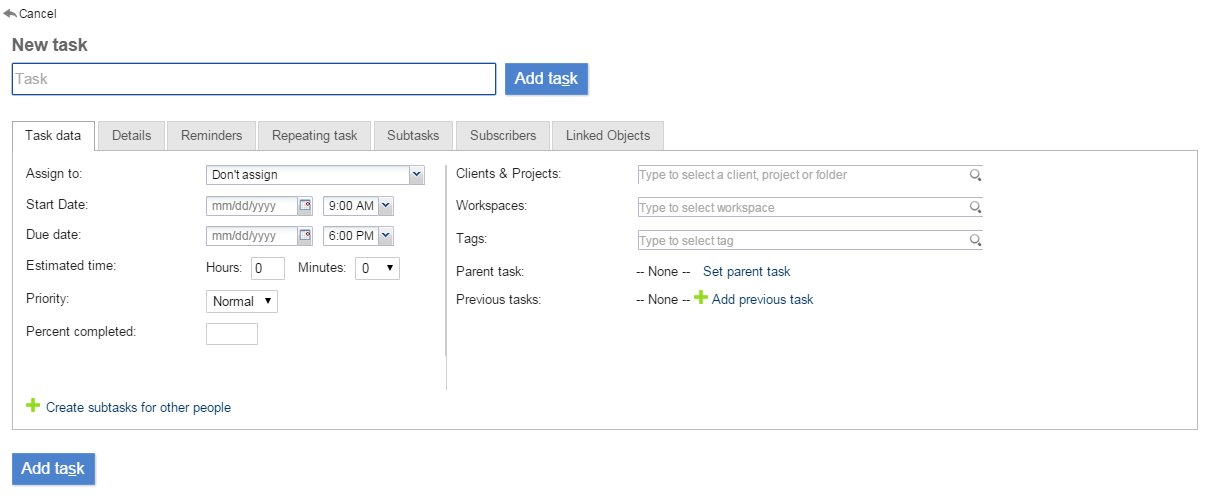Open the Start Date calendar picker icon

(x=305, y=206)
